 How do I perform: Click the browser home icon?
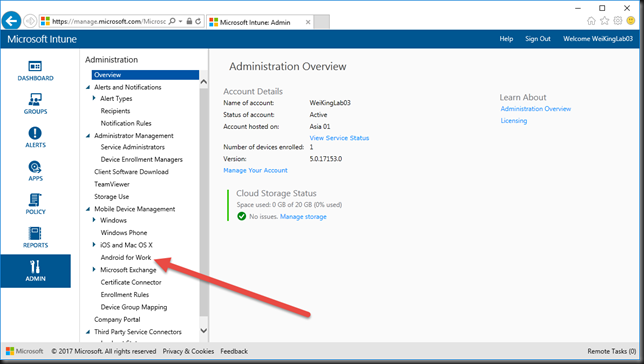point(591,21)
